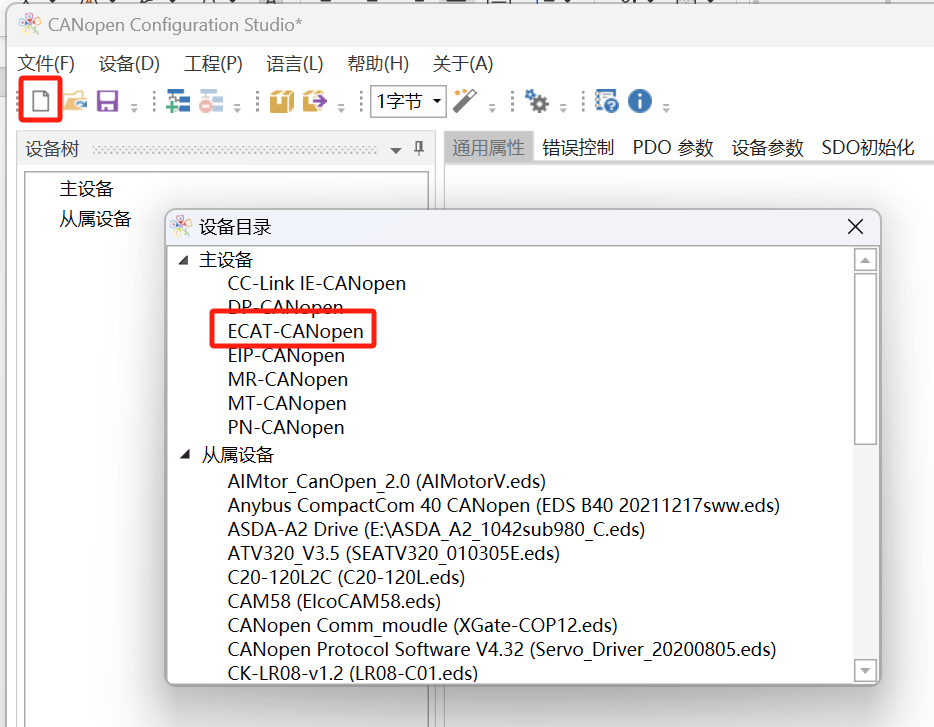Select ASDA-A2 Drive slave device

pyautogui.click(x=437, y=529)
